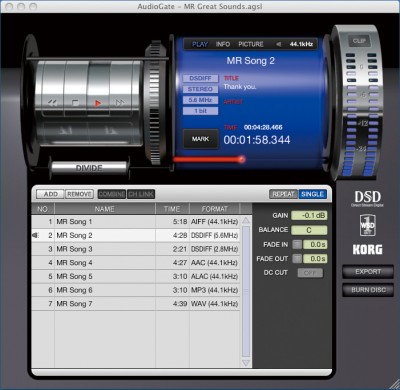Select MR Song 5 in the list
Viewport: 400px width, 390px height.
point(136,276)
